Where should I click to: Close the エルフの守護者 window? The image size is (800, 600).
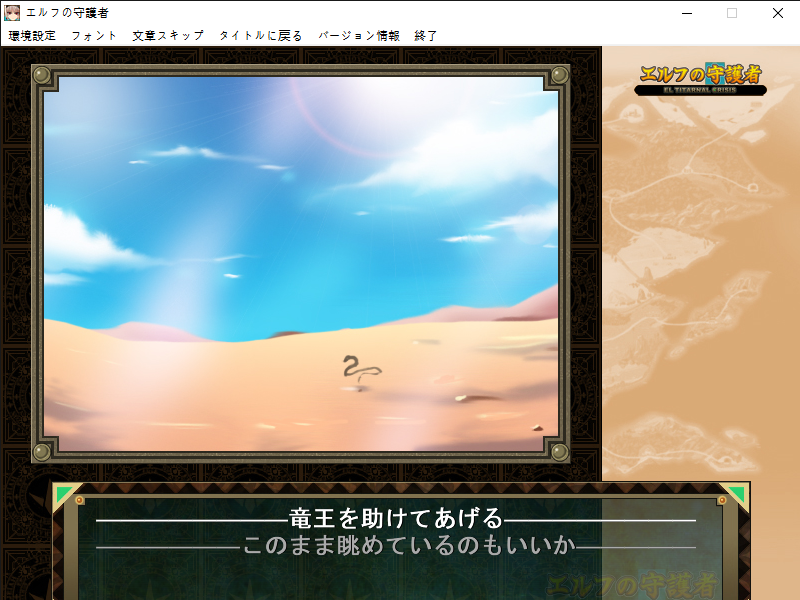pos(778,13)
